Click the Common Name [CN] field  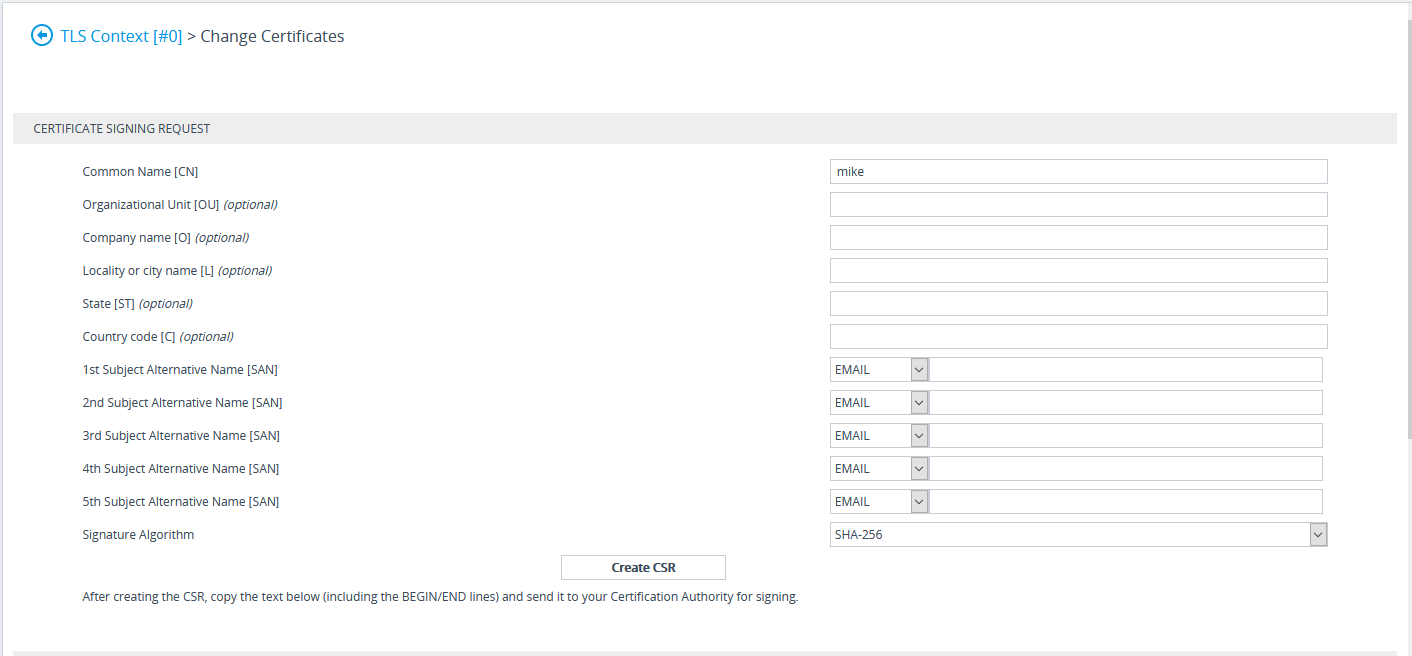click(x=1078, y=172)
